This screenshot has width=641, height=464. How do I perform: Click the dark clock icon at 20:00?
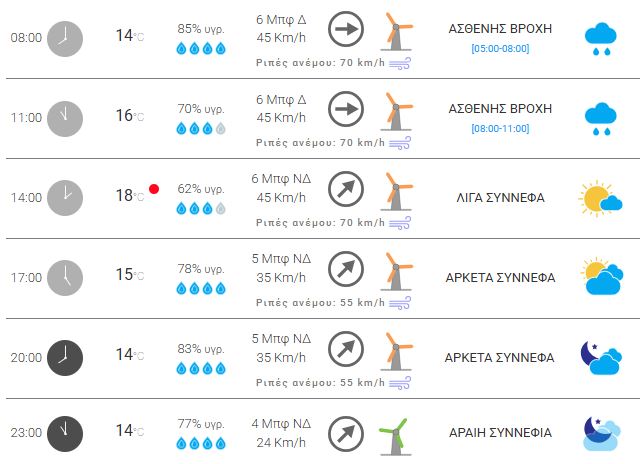66,357
